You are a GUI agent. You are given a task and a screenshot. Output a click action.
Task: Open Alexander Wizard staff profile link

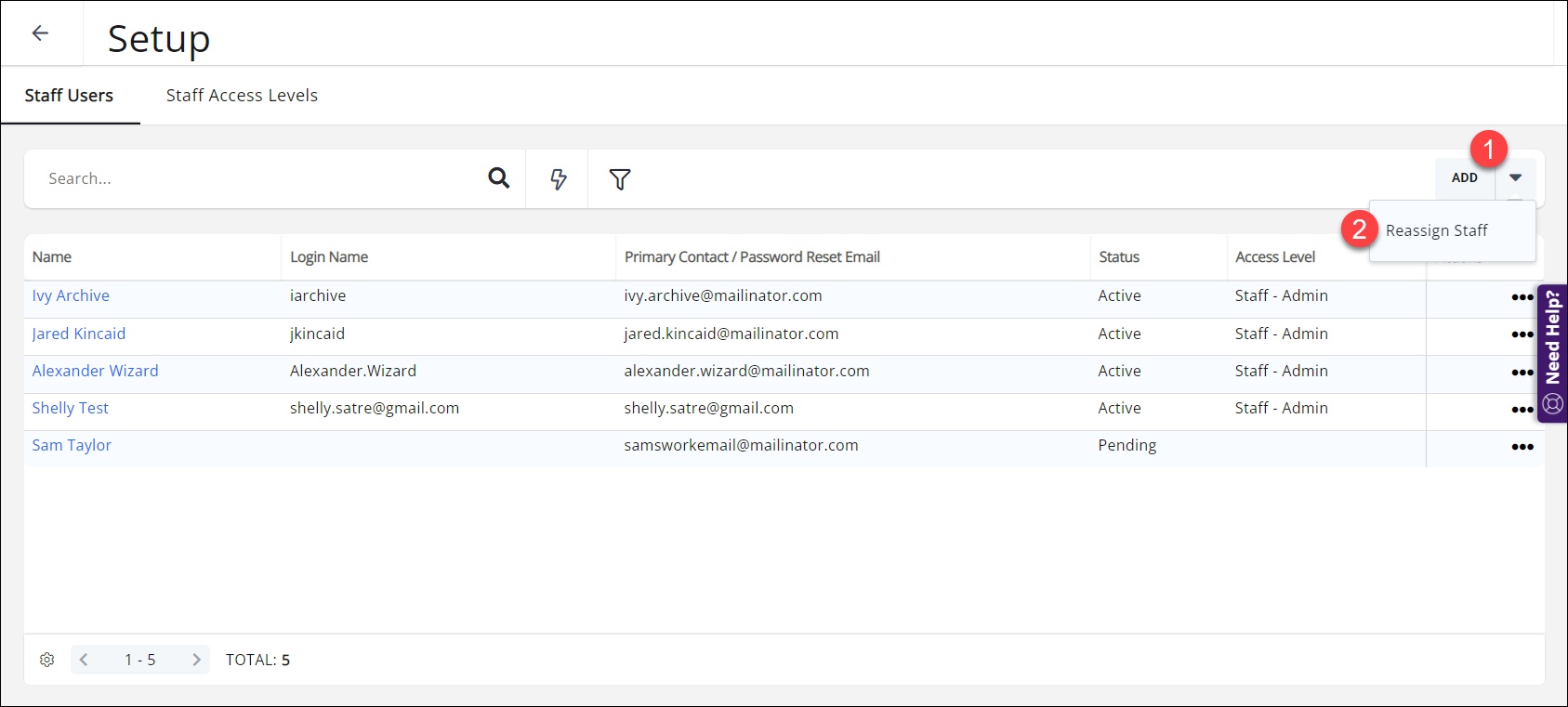95,371
